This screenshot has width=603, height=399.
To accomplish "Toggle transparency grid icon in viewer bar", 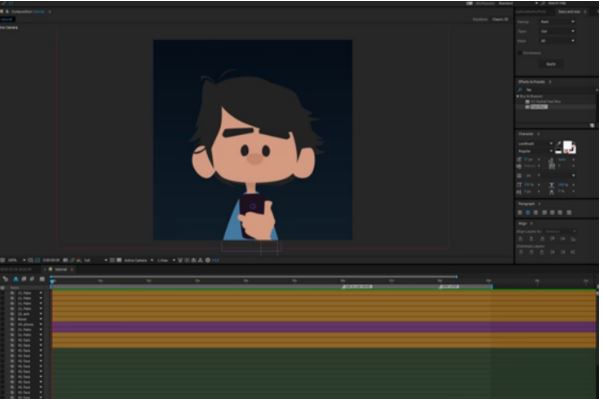I will (118, 260).
